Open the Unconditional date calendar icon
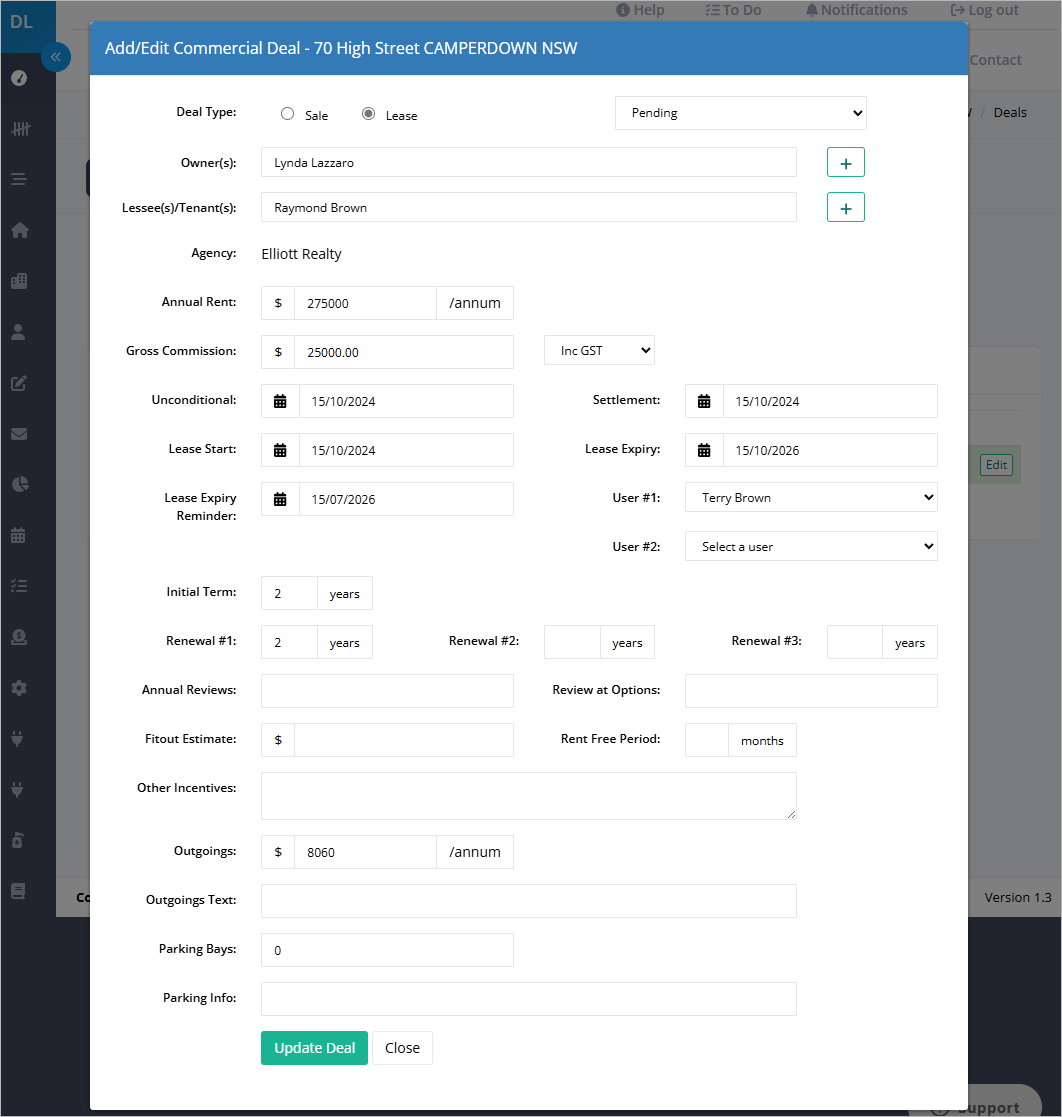1062x1117 pixels. (x=280, y=401)
